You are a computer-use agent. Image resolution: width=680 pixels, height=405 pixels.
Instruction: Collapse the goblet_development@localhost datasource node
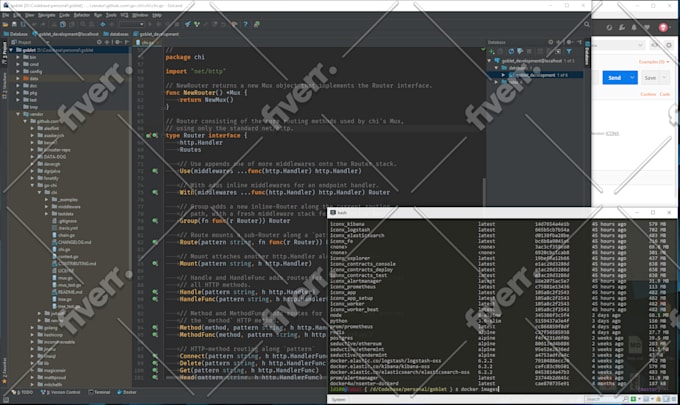[490, 61]
